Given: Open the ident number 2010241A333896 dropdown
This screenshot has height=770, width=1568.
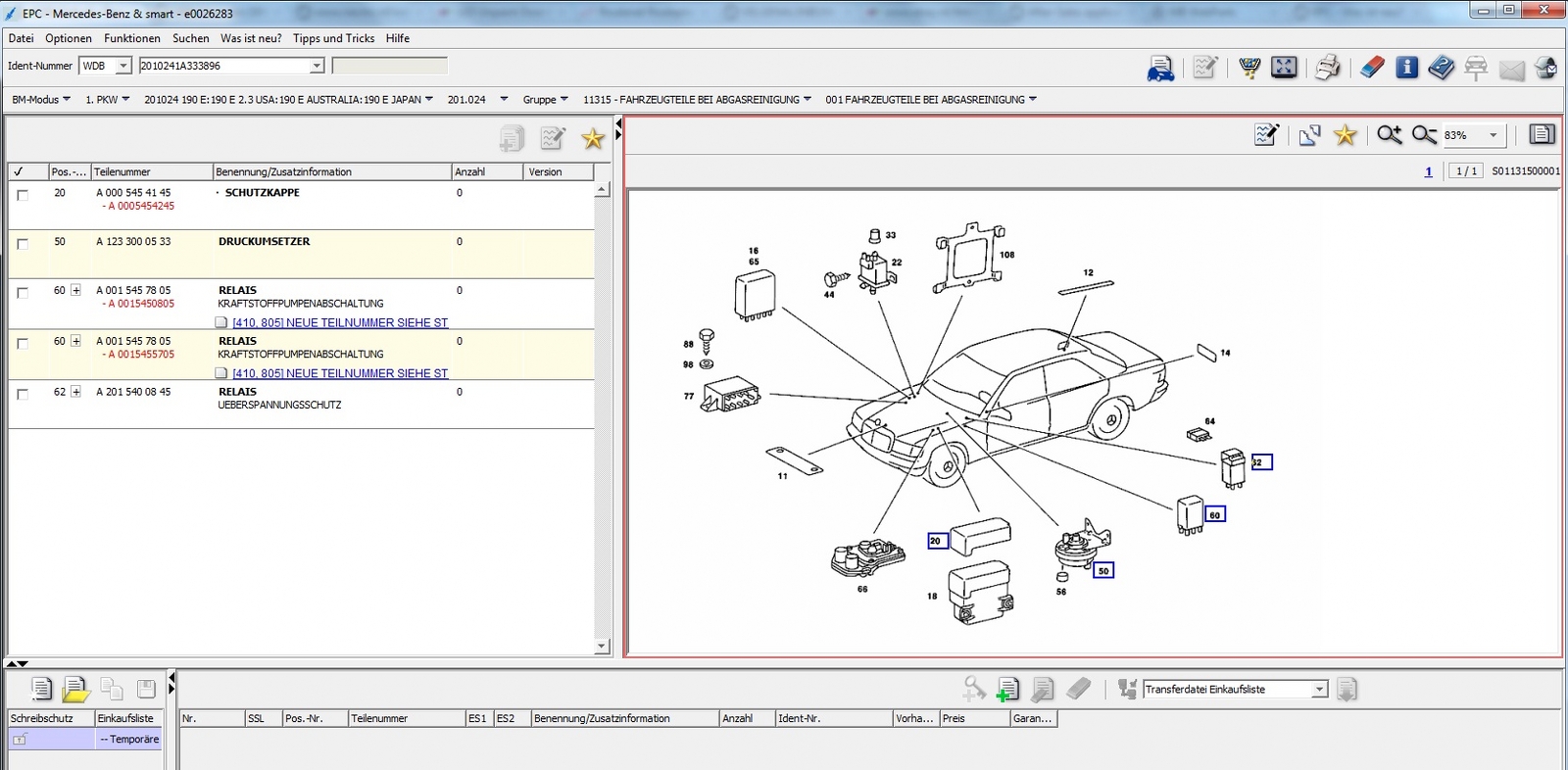Looking at the screenshot, I should click(x=317, y=66).
